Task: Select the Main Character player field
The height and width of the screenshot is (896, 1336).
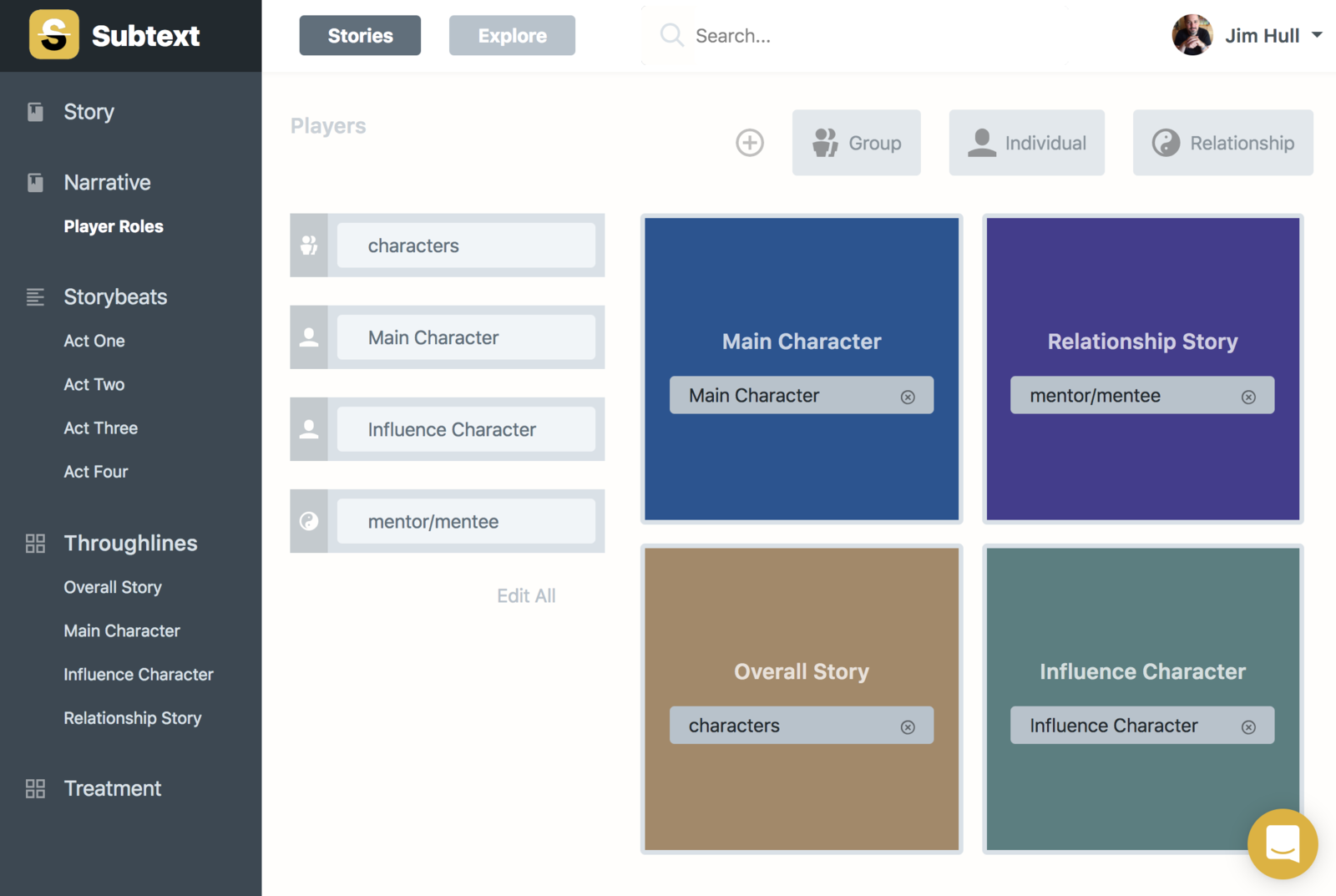Action: coord(466,337)
